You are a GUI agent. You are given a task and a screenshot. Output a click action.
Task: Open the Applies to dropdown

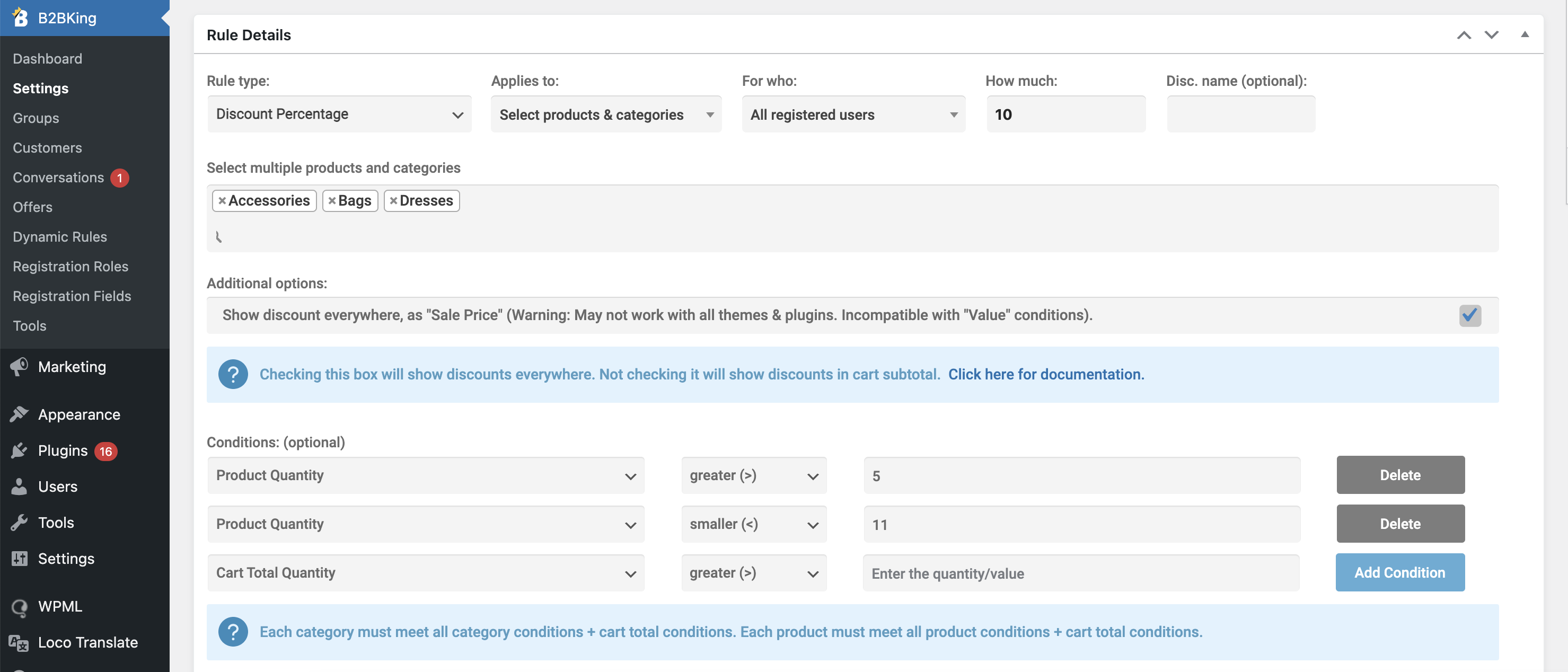[x=606, y=114]
